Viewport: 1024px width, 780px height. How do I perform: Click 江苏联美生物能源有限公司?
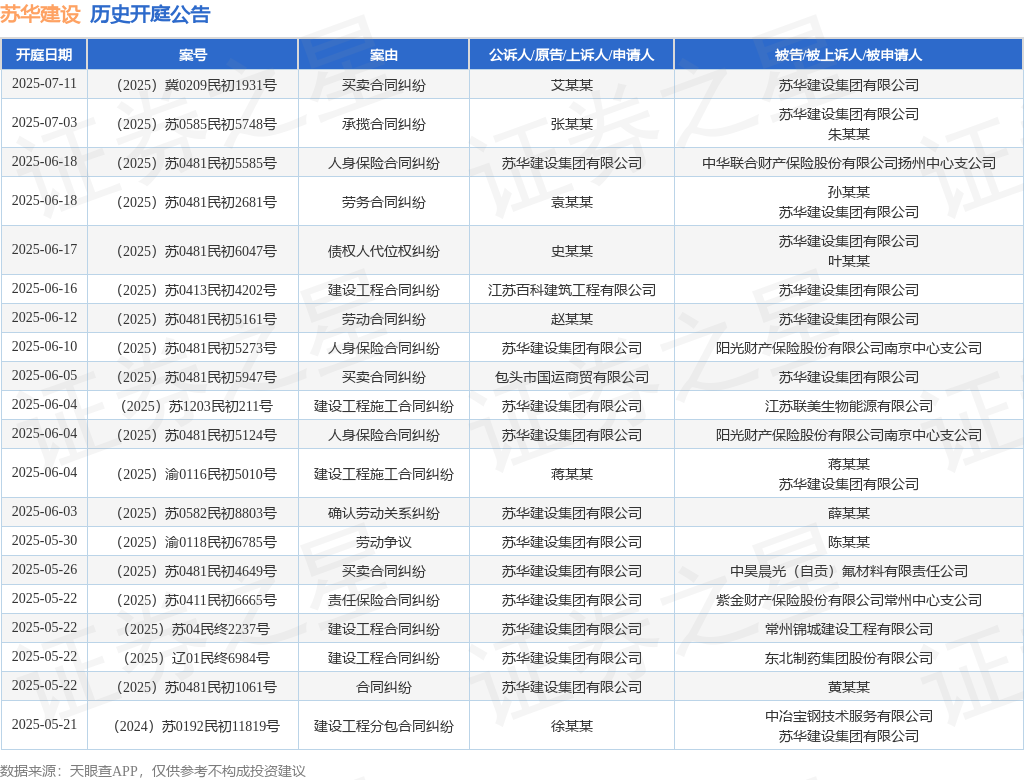848,406
